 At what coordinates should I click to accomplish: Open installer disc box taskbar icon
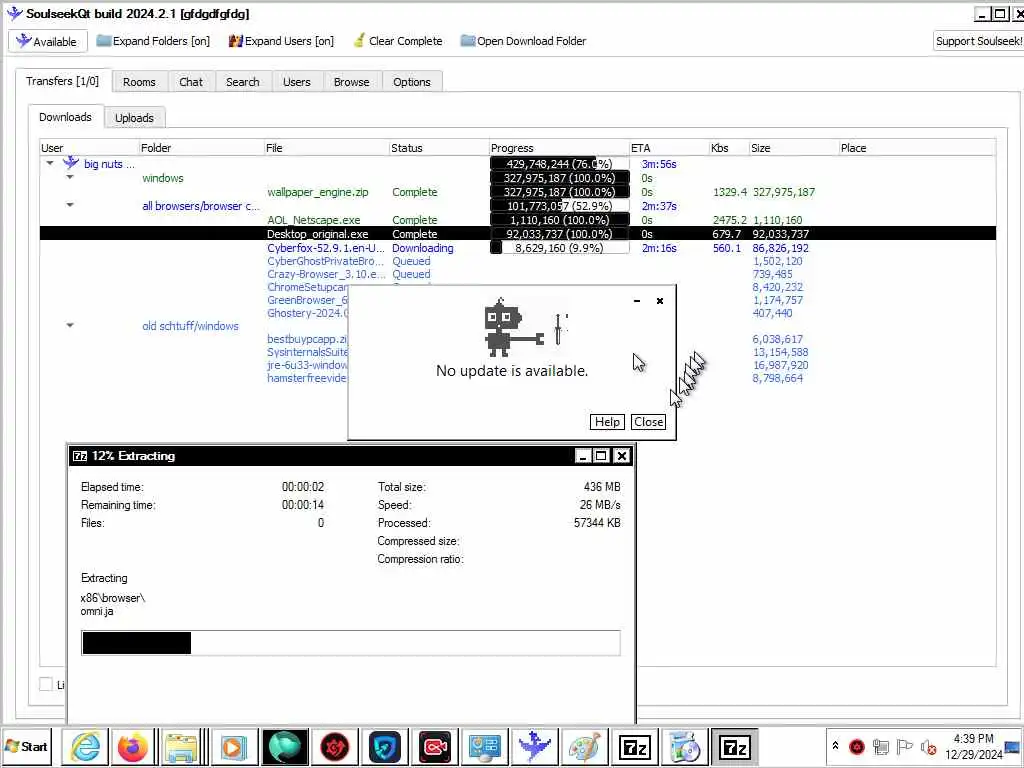[685, 746]
